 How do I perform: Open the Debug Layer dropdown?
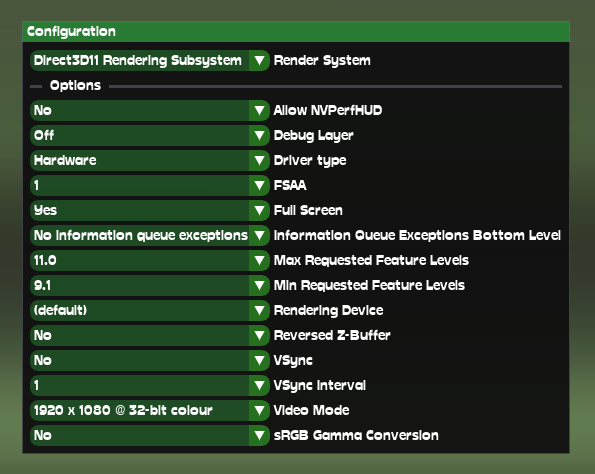click(x=150, y=135)
